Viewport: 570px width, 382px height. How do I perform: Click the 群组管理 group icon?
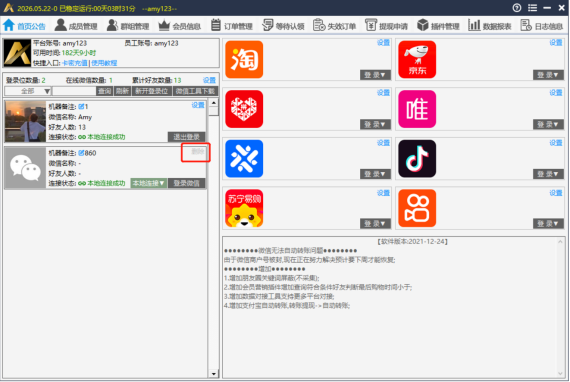(112, 25)
